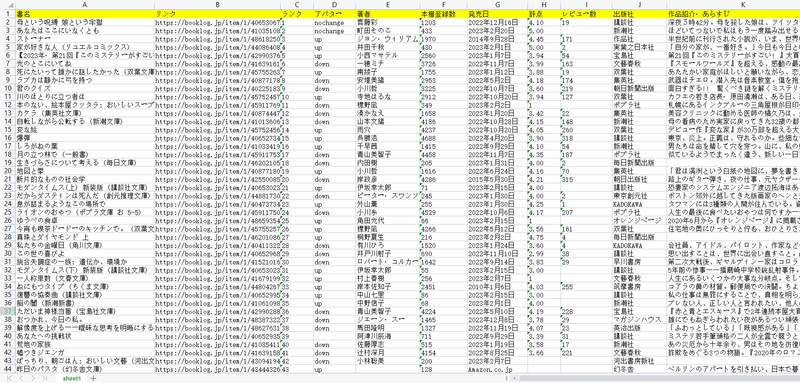Go to the last sheet with the navigation arrow
800x383 pixels.
[45, 378]
